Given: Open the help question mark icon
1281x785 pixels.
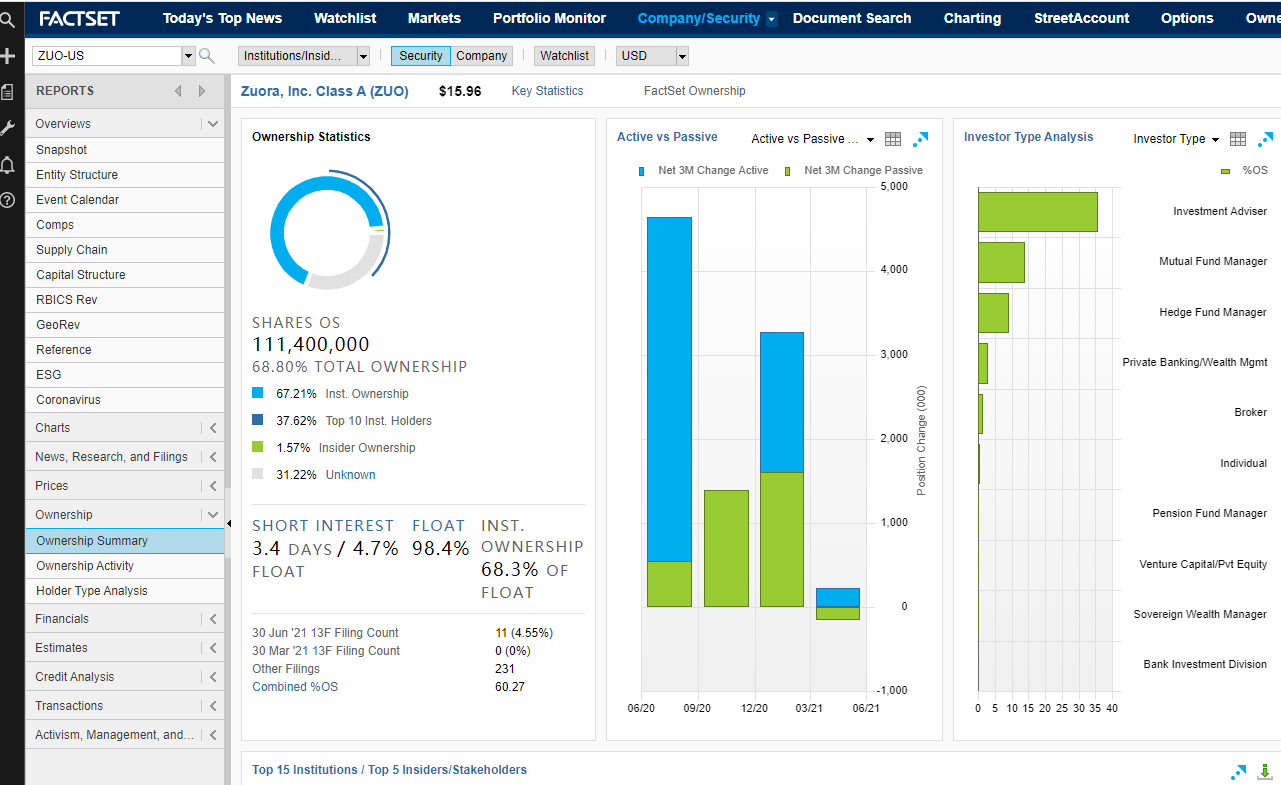Looking at the screenshot, I should [x=8, y=200].
